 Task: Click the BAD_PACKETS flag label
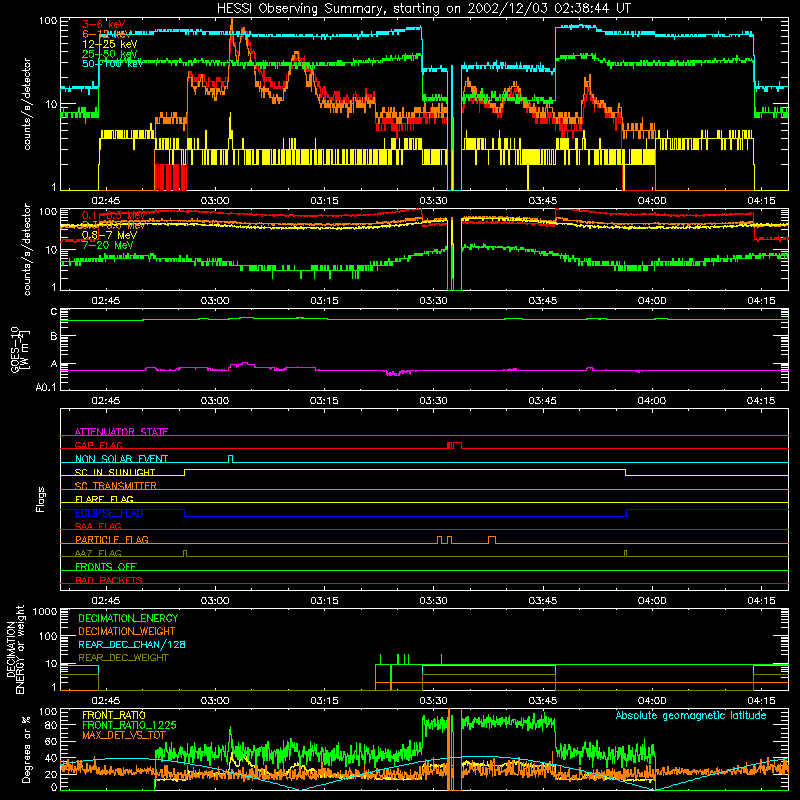pyautogui.click(x=109, y=580)
